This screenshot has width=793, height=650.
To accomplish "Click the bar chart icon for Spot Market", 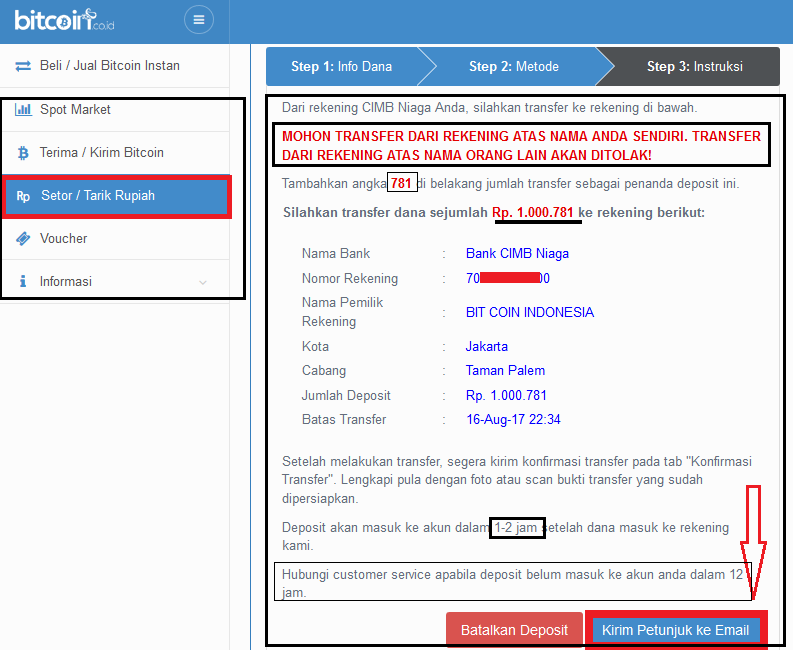I will click(x=23, y=109).
